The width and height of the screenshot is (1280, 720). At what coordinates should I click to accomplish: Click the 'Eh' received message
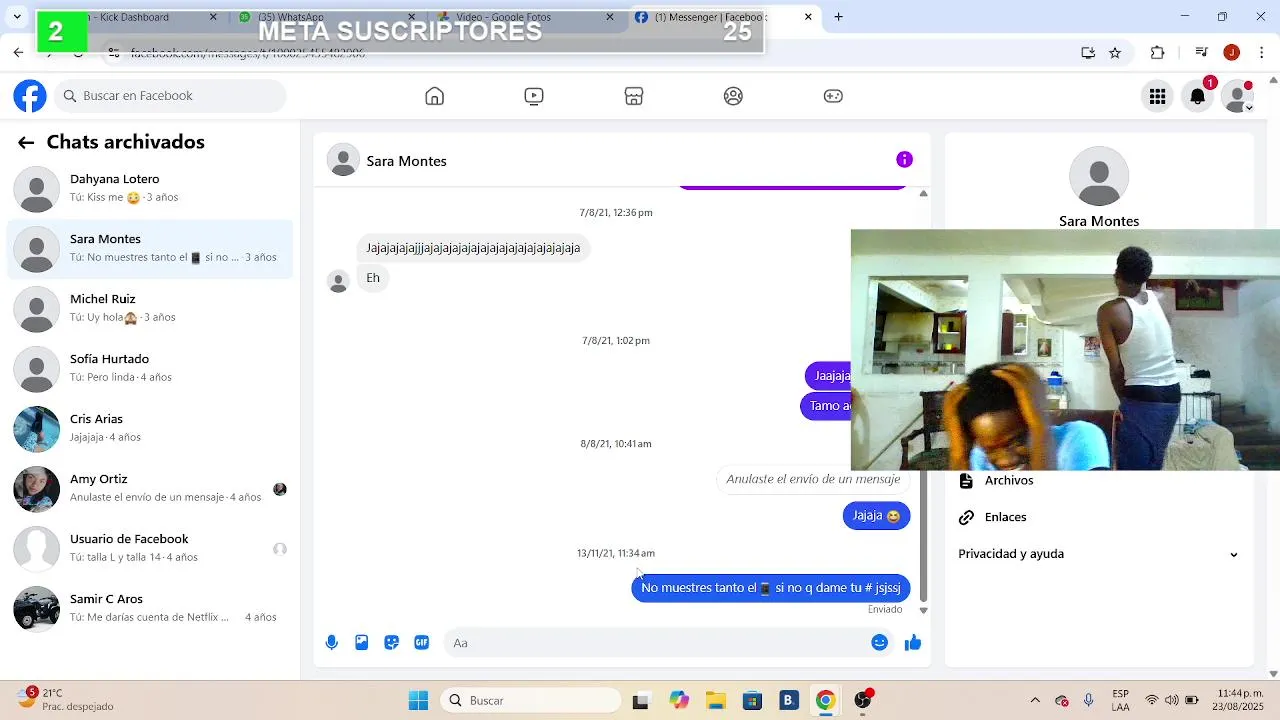tap(373, 278)
